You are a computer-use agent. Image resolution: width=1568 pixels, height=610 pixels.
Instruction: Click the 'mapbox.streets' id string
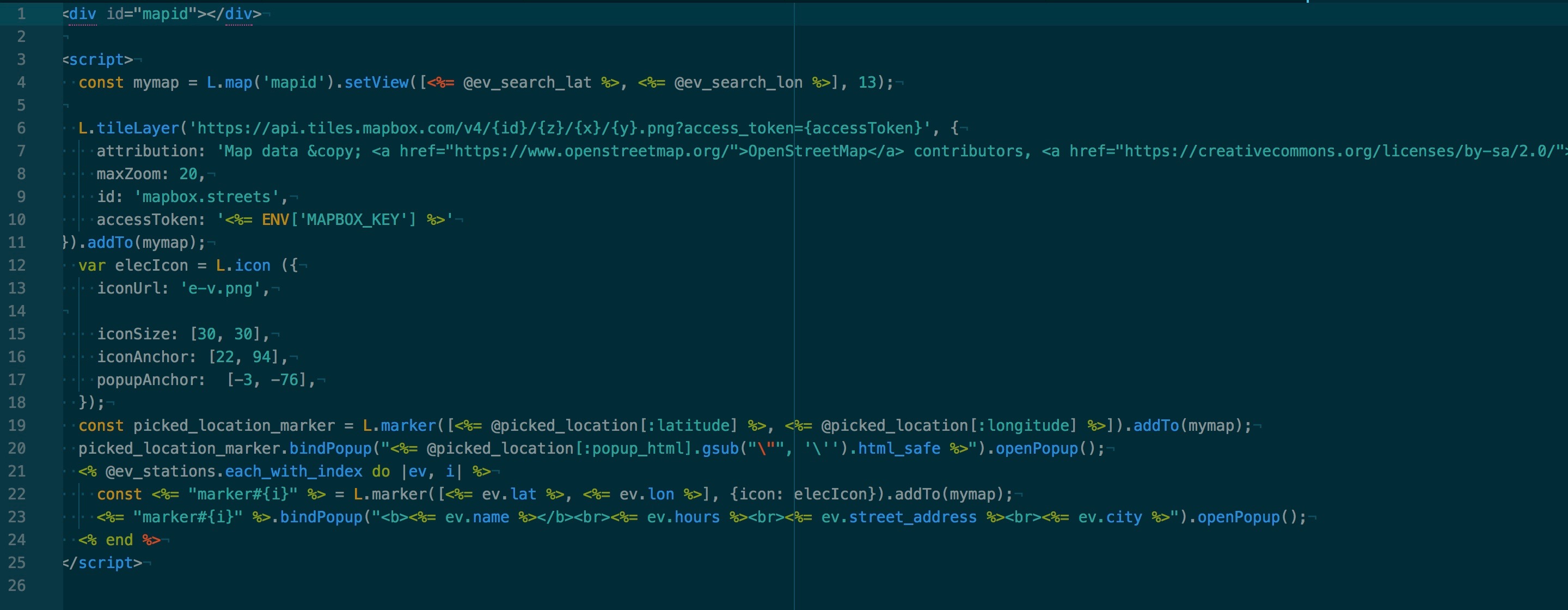[206, 197]
